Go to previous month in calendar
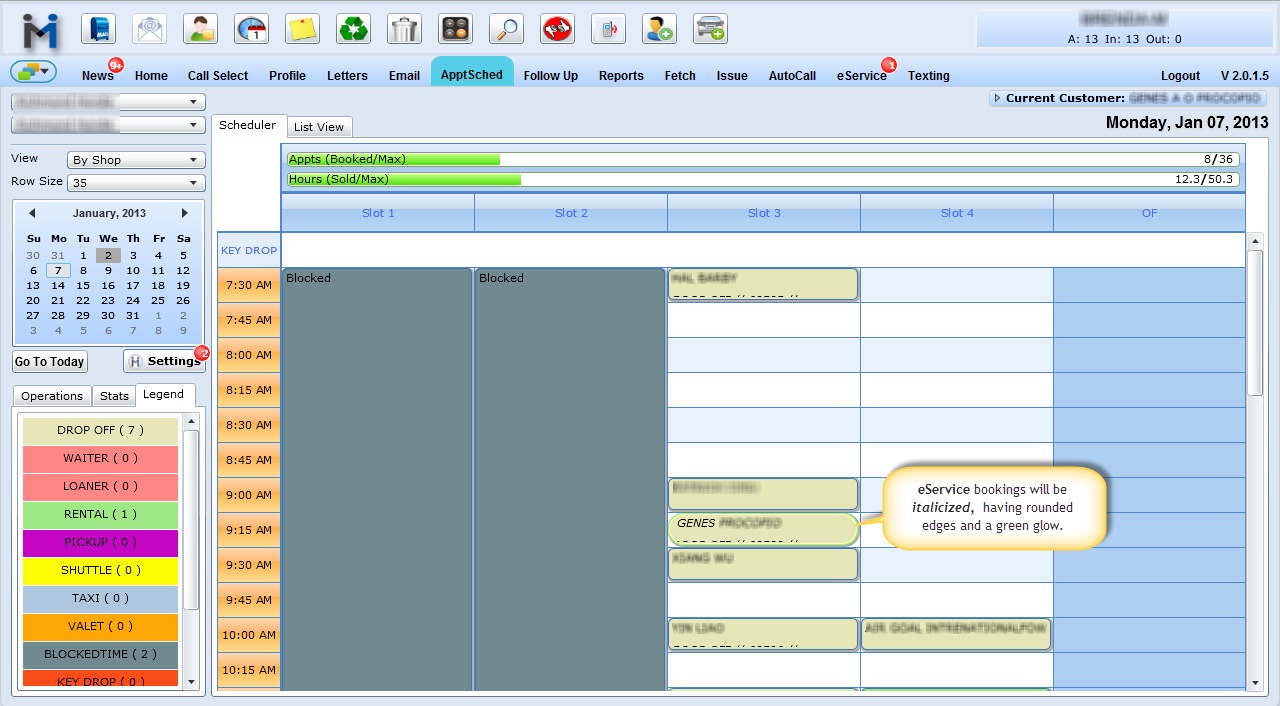 tap(32, 213)
